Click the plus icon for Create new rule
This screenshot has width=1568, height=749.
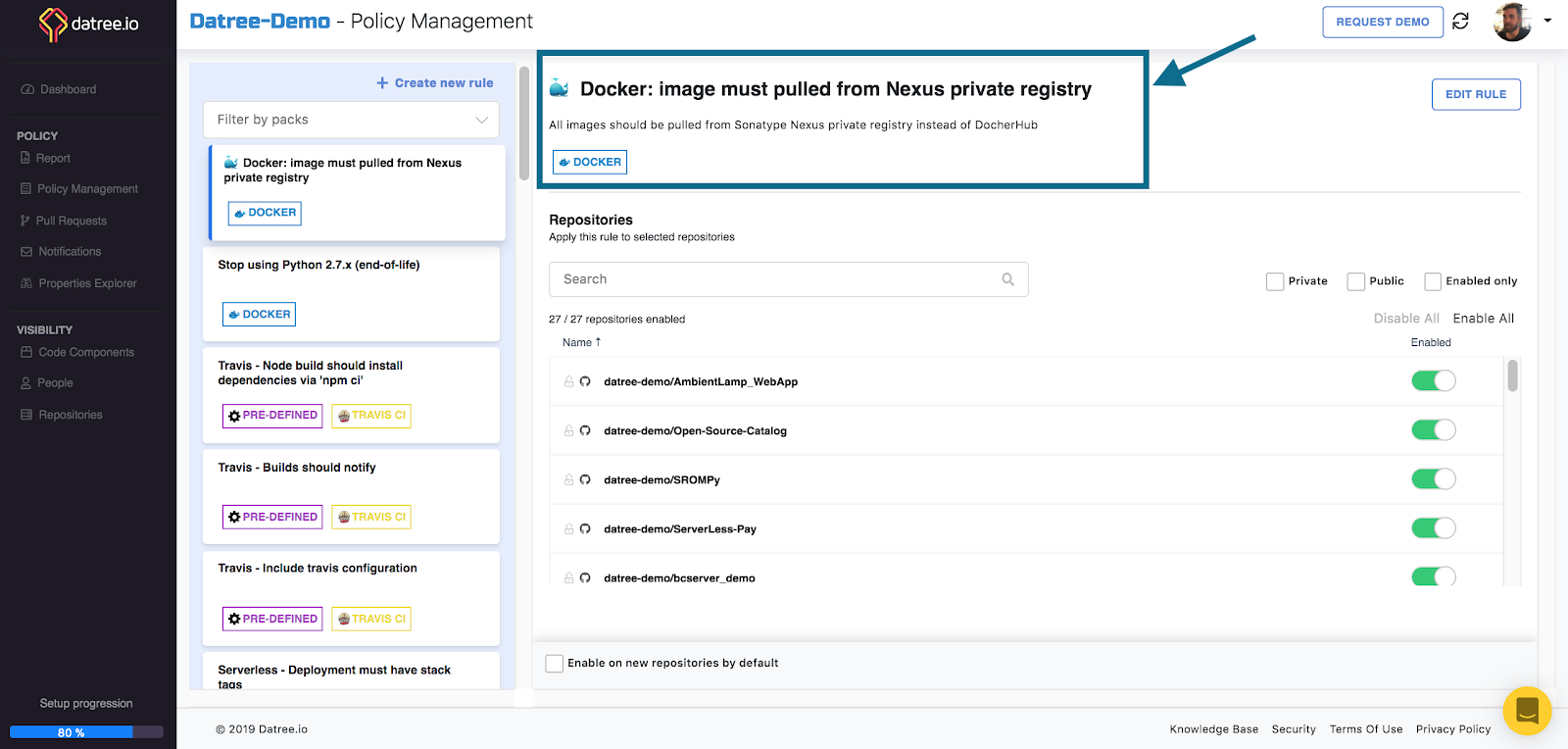point(382,83)
